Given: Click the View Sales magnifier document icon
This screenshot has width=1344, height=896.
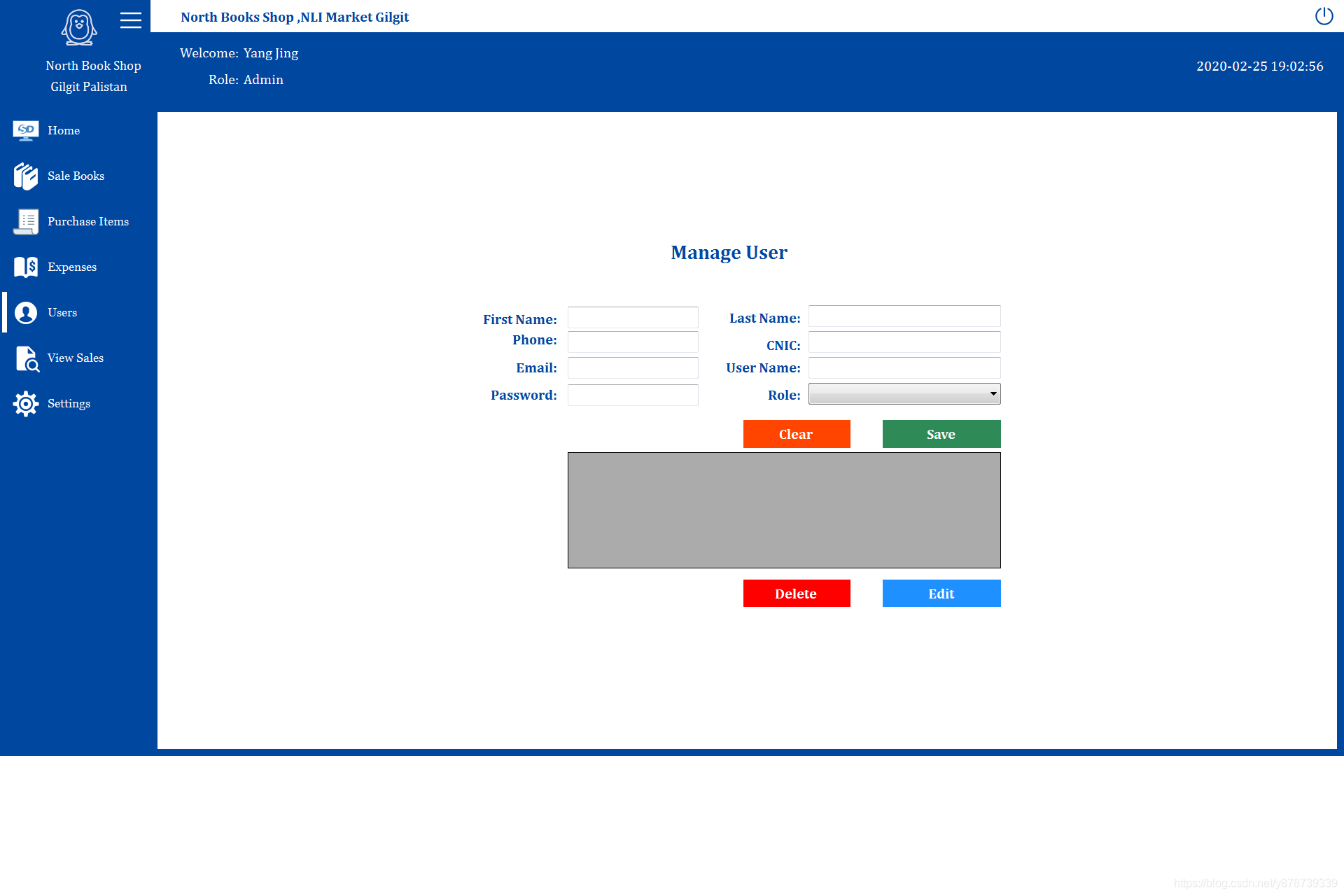Looking at the screenshot, I should 27,358.
